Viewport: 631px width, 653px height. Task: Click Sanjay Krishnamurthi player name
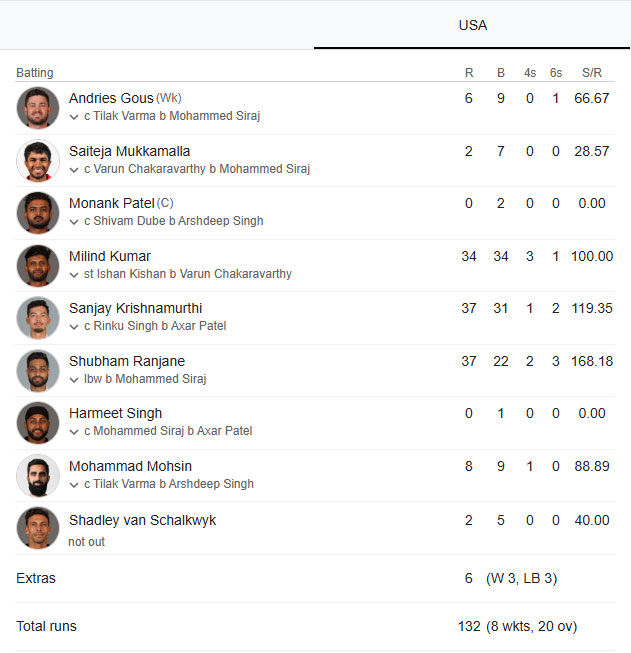coord(135,308)
